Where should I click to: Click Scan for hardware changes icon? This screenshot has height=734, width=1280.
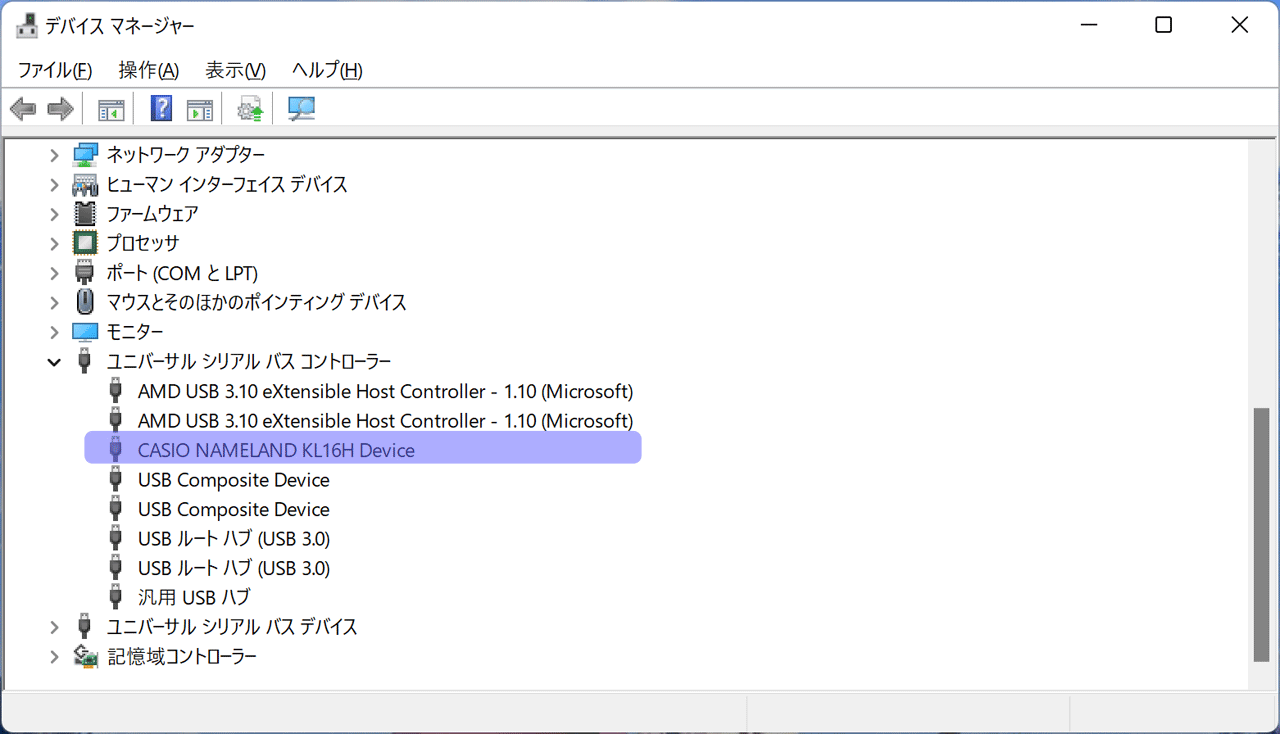click(301, 109)
